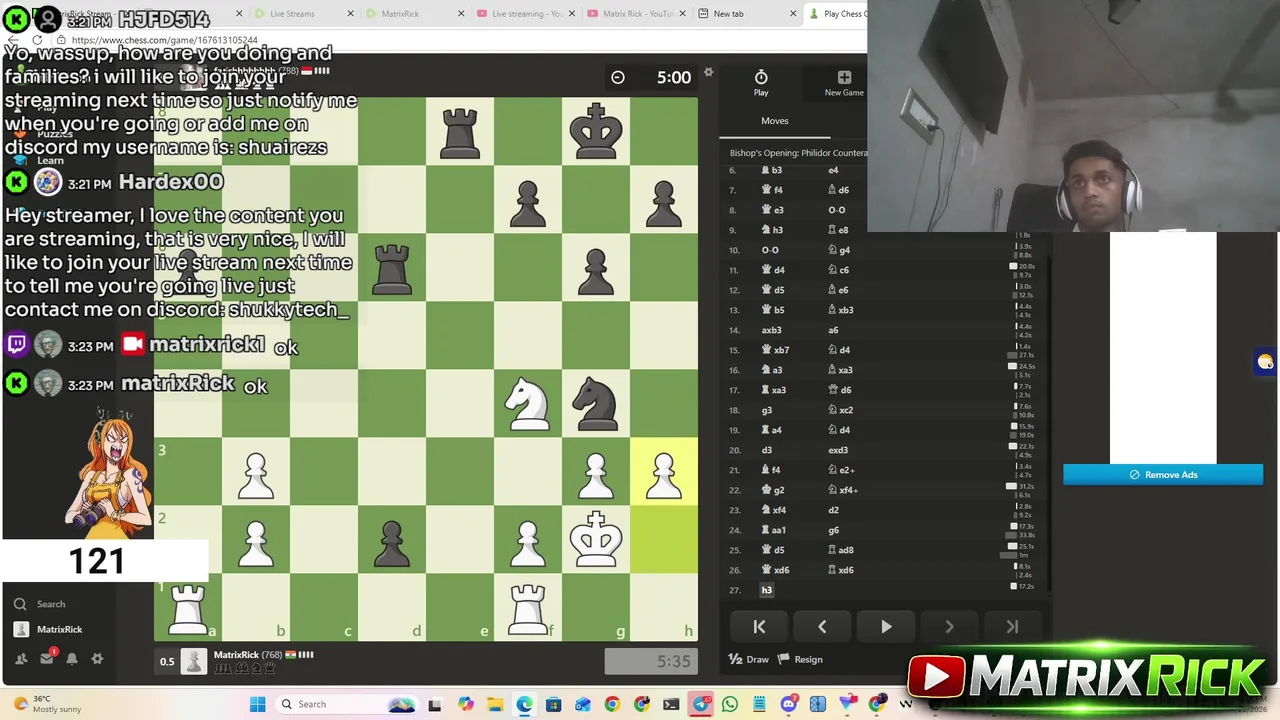Switch to the Moves tab

pos(775,121)
